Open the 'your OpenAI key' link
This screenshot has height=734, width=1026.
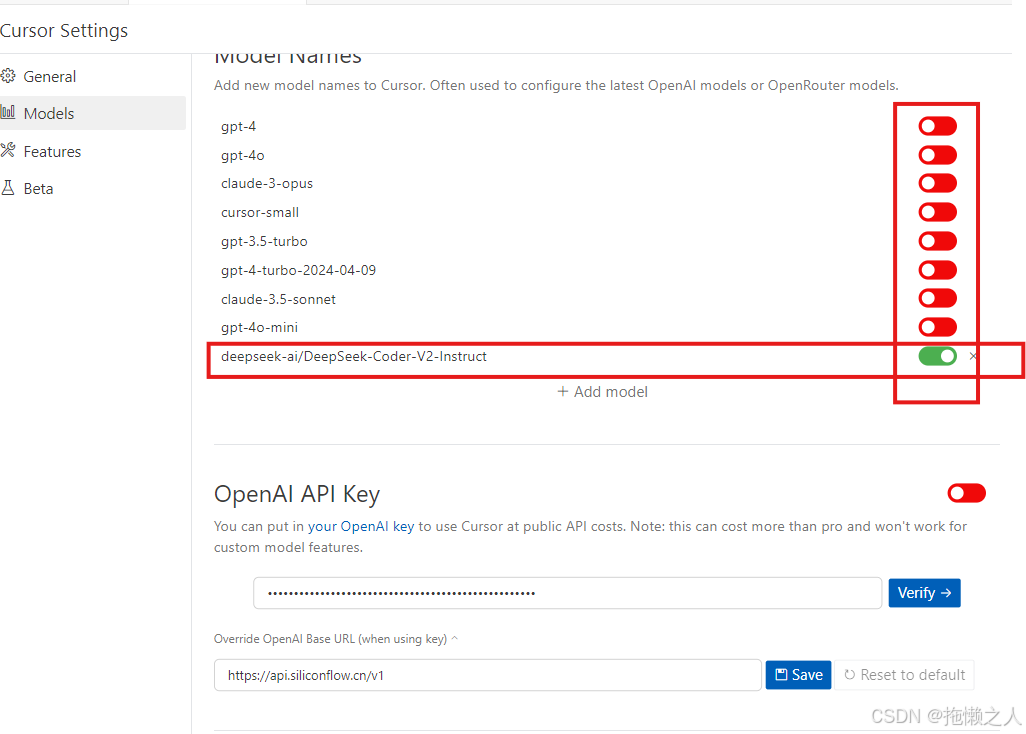pos(361,526)
